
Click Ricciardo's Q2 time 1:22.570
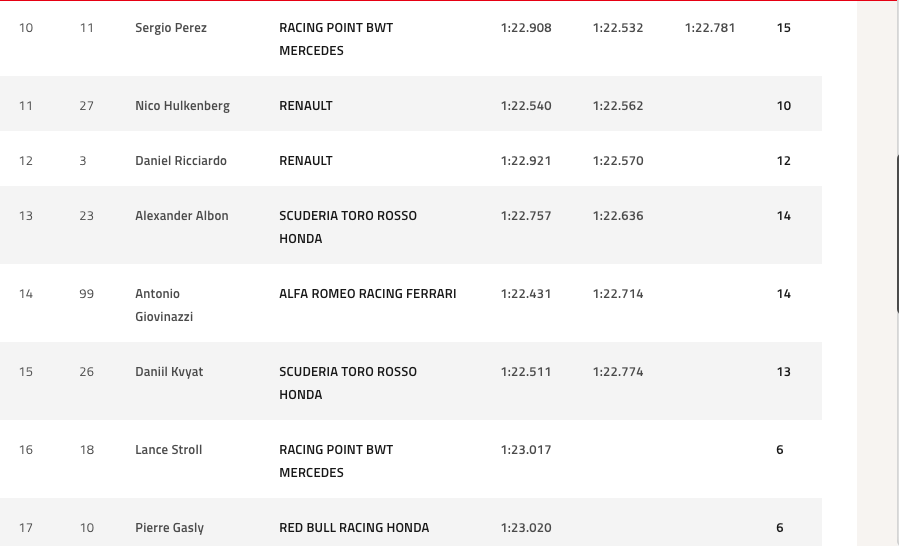click(x=617, y=161)
